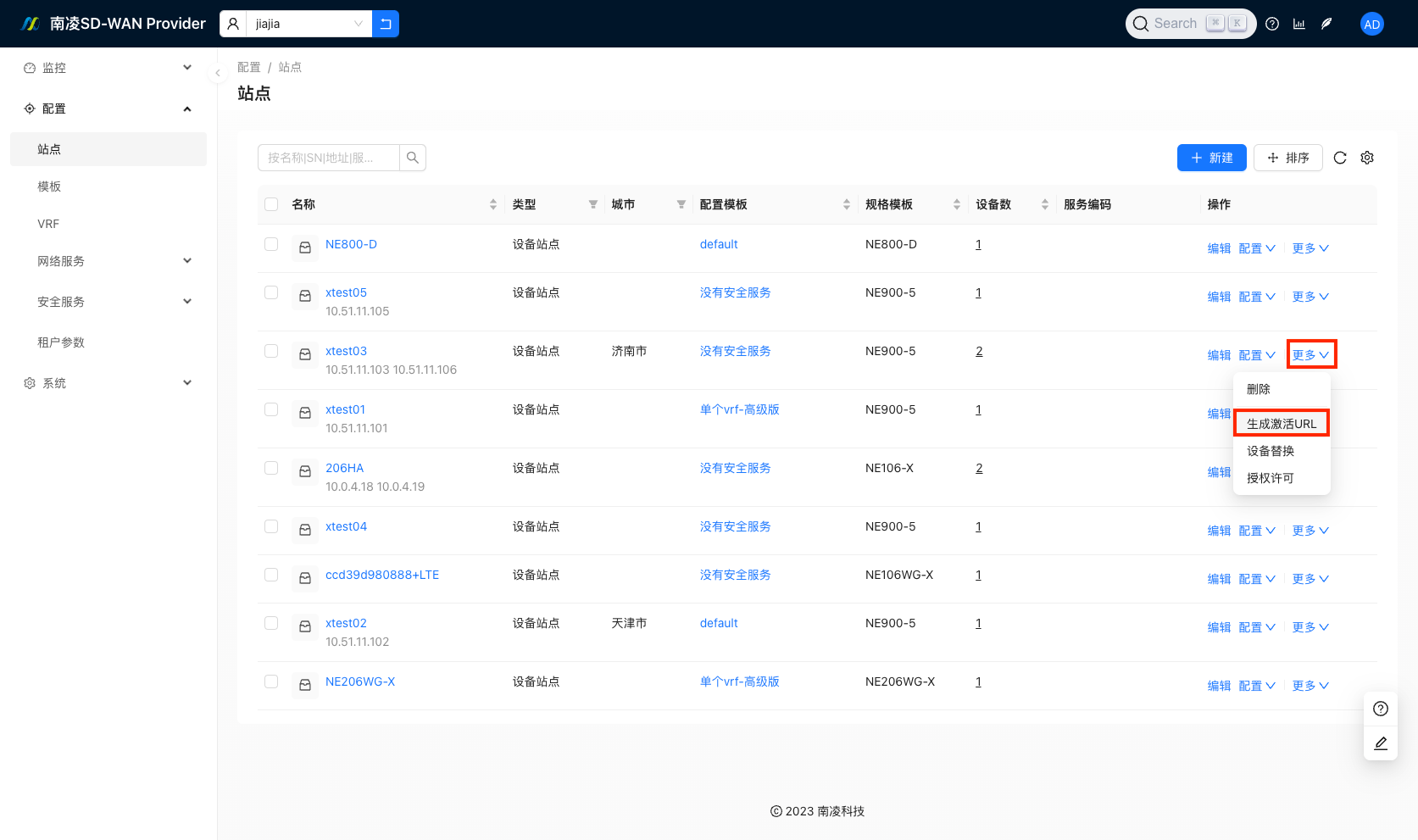This screenshot has height=840, width=1418.
Task: Open the feather pen icon in top bar
Action: (x=1326, y=24)
